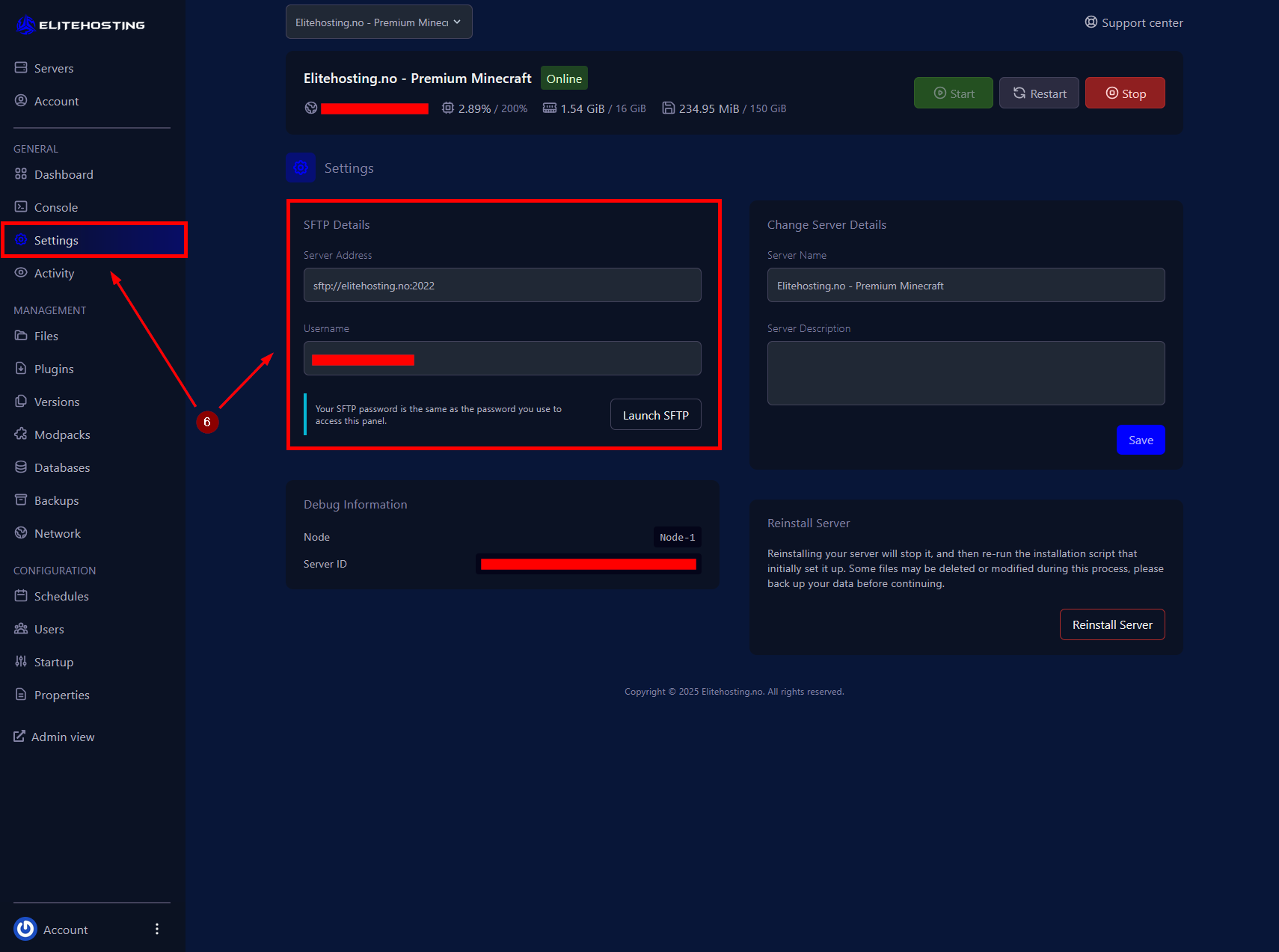Click the power avatar icon at bottom
The height and width of the screenshot is (952, 1279).
(25, 929)
